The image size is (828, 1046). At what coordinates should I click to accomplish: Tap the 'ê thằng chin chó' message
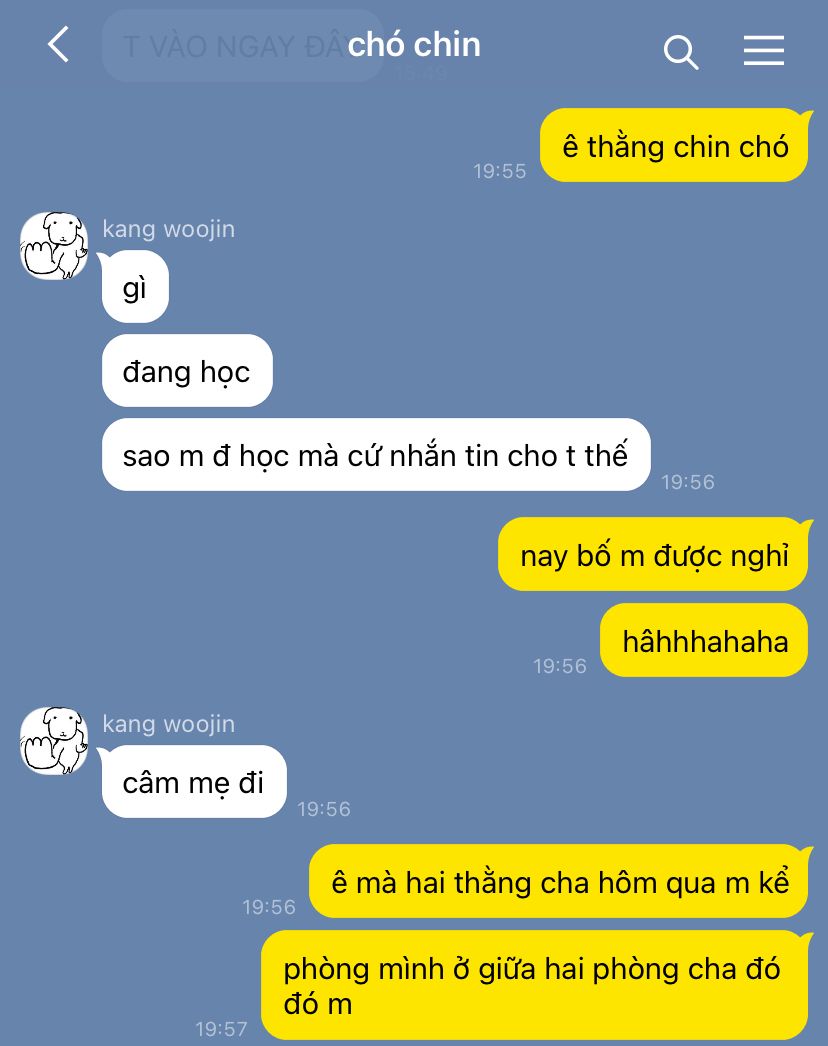pyautogui.click(x=675, y=145)
